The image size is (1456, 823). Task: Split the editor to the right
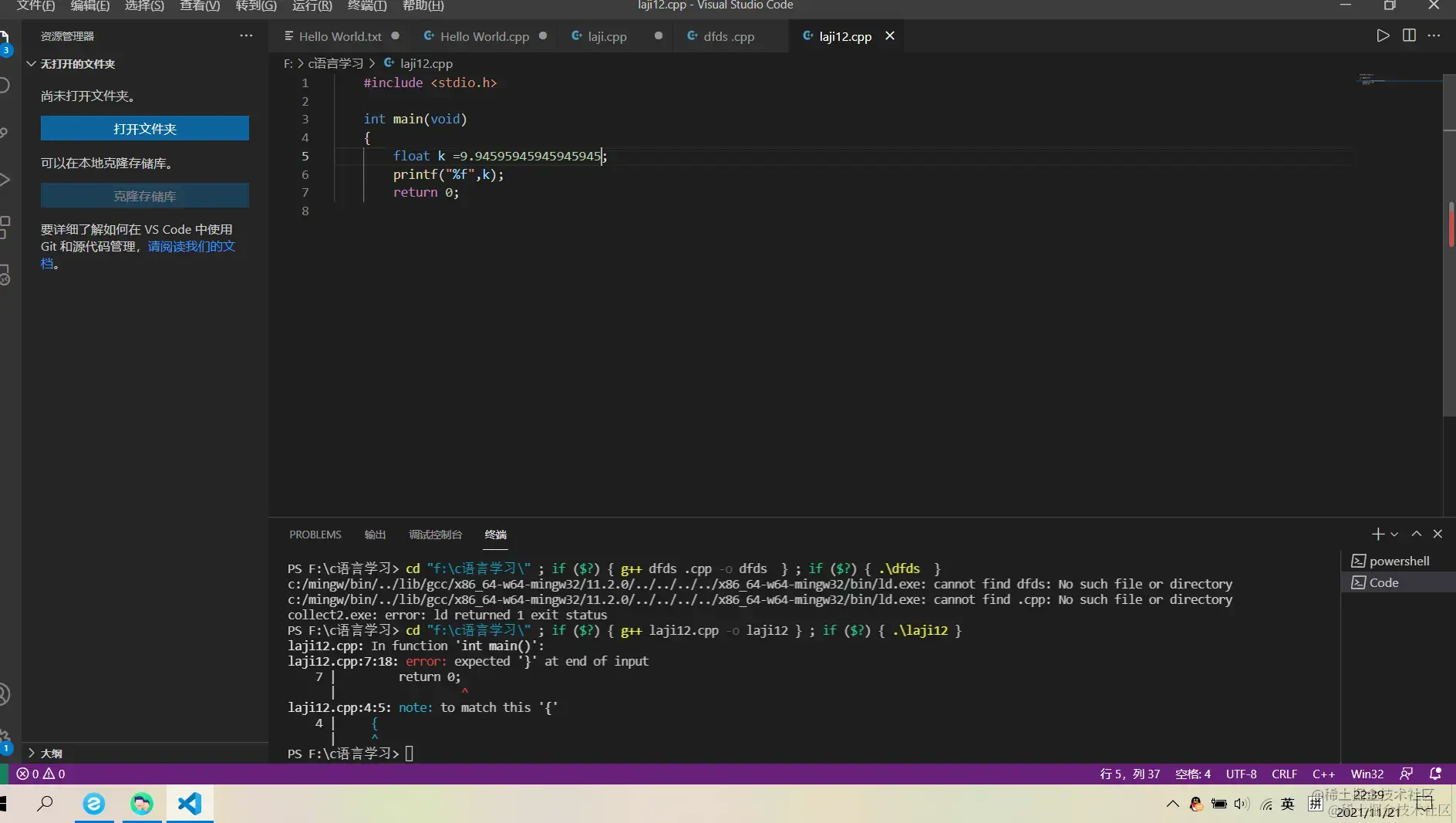pyautogui.click(x=1409, y=35)
